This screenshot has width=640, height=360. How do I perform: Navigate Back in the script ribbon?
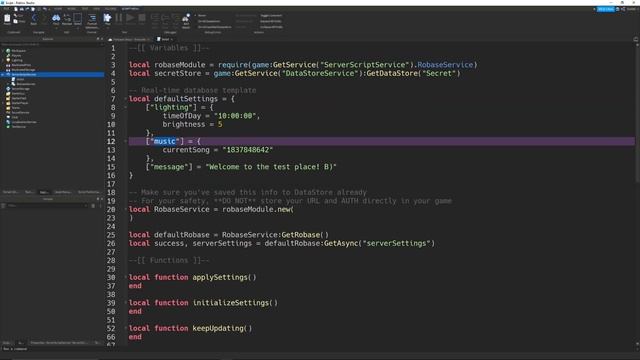[x=33, y=19]
